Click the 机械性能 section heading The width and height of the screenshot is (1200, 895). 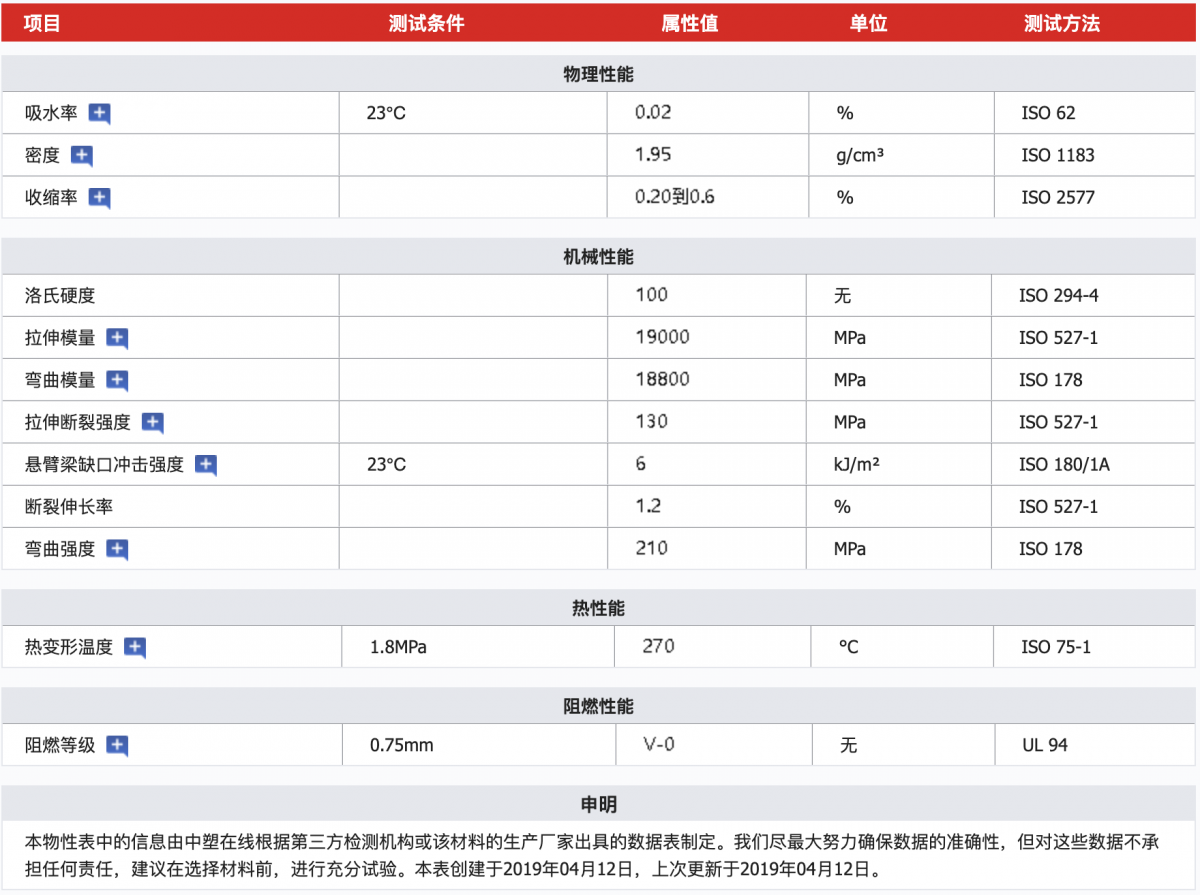[x=598, y=257]
